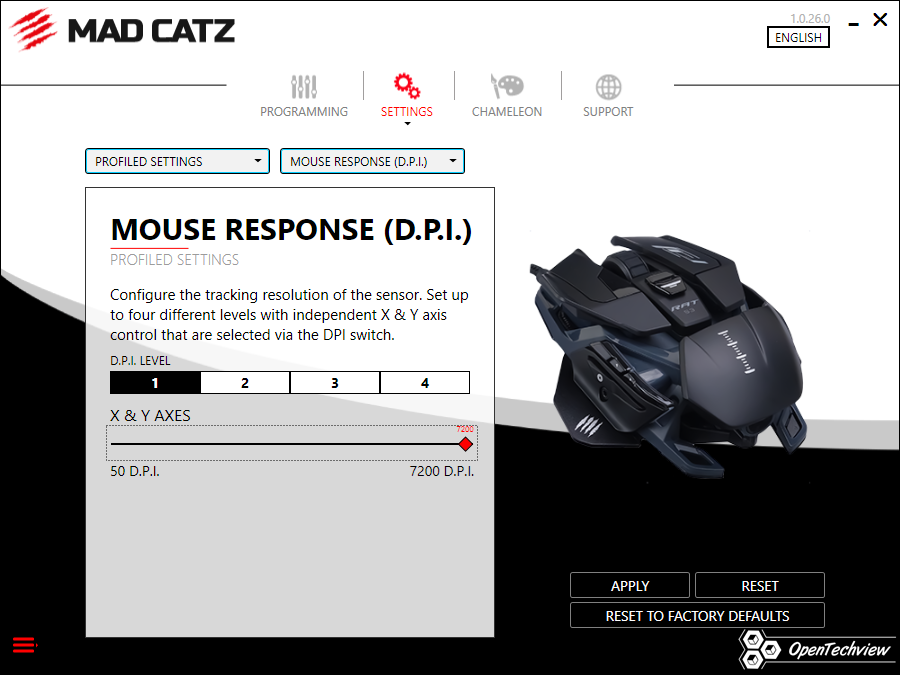Click the Mad Catz logo
Screen dimensions: 900x675
(123, 30)
